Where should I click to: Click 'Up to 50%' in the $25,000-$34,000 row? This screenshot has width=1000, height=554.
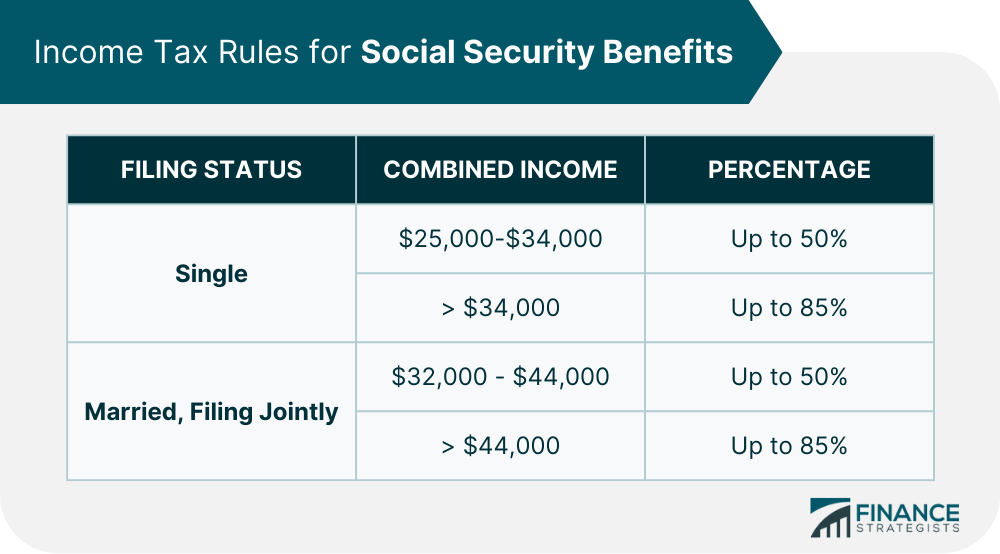tap(789, 239)
